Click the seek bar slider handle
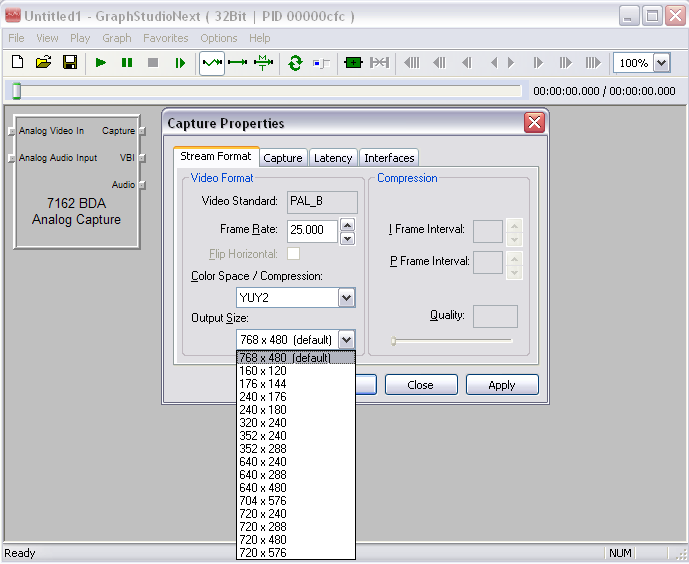The height and width of the screenshot is (564, 689). tap(17, 91)
